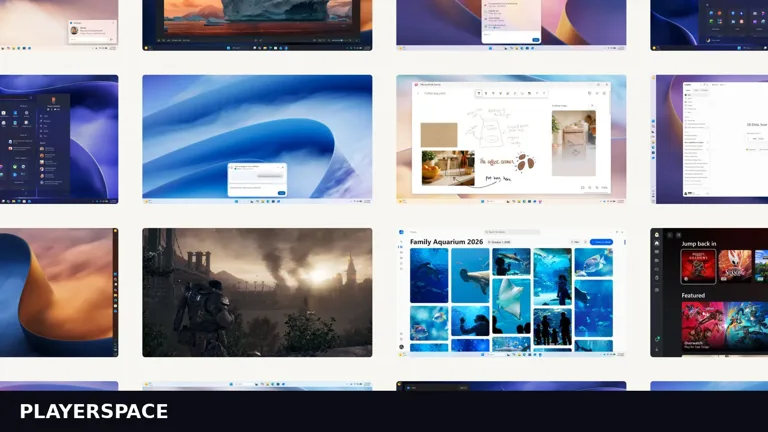
Task: Open the purple desktop with mail app screenshot
Action: [709, 139]
